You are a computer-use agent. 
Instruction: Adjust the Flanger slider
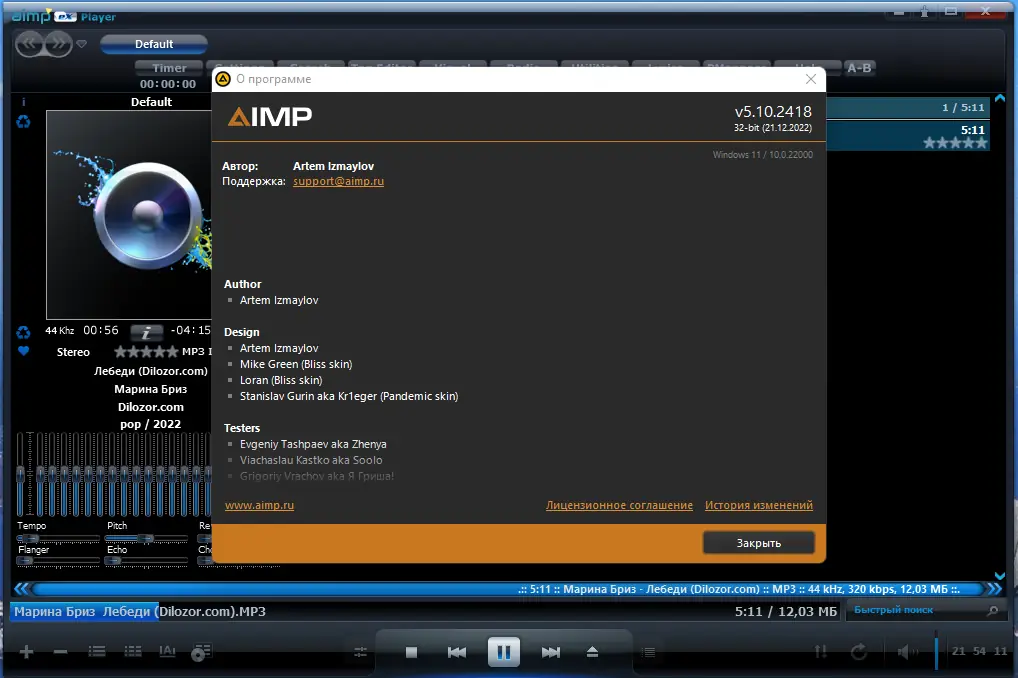(58, 561)
